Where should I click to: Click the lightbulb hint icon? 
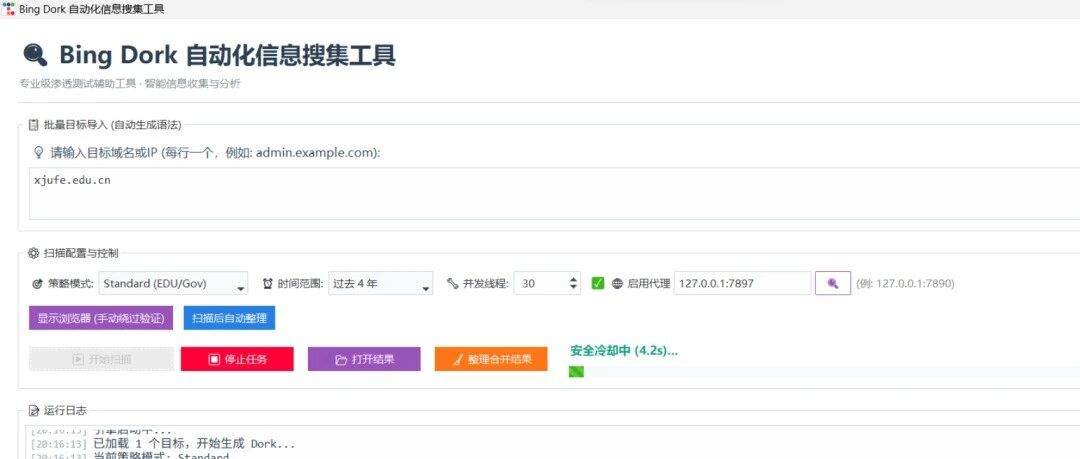39,152
